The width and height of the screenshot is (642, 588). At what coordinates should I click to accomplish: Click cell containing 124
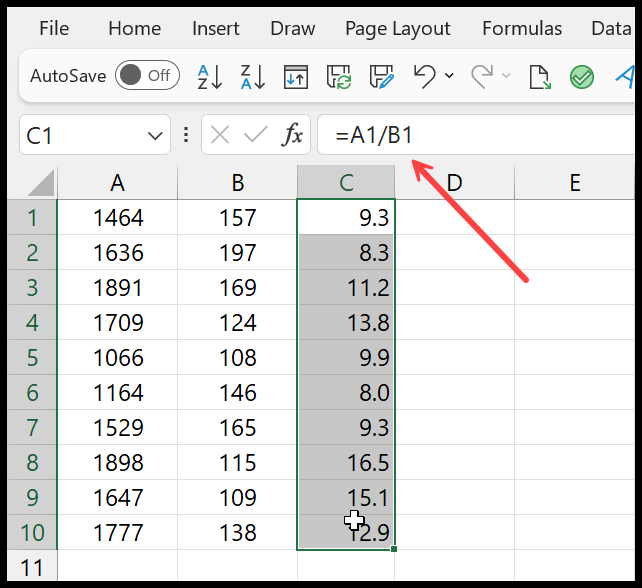[237, 322]
